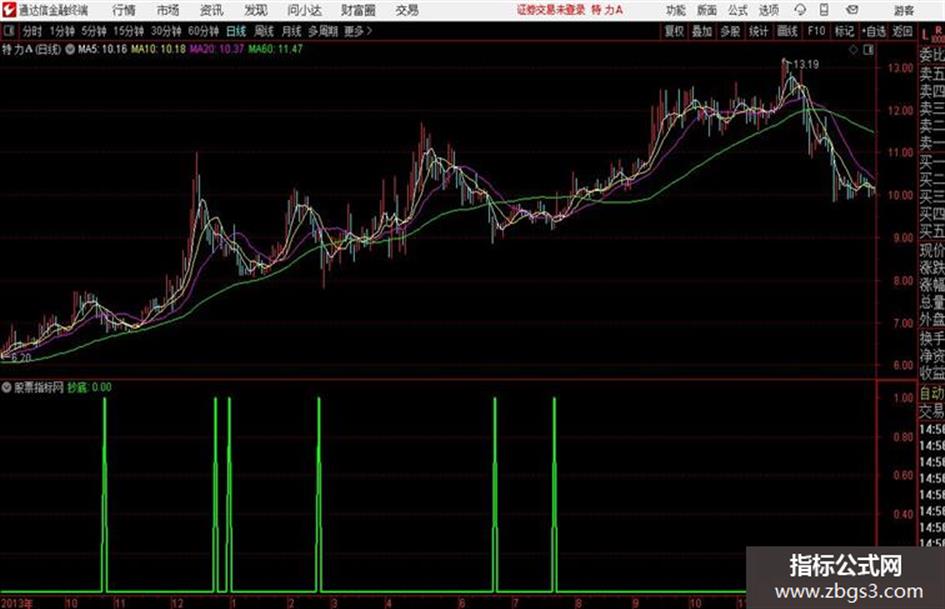Click the 自动 button in right panel

(932, 394)
